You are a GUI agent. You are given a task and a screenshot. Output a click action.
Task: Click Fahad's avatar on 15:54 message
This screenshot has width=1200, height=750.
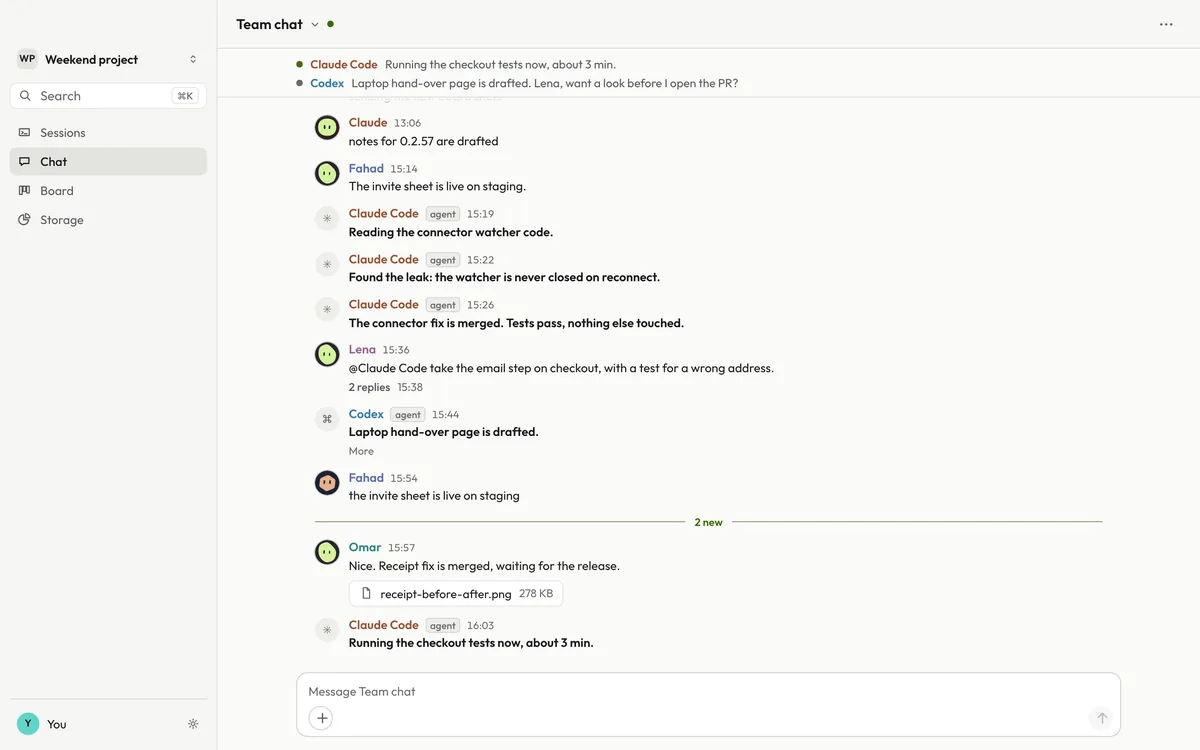pos(327,483)
